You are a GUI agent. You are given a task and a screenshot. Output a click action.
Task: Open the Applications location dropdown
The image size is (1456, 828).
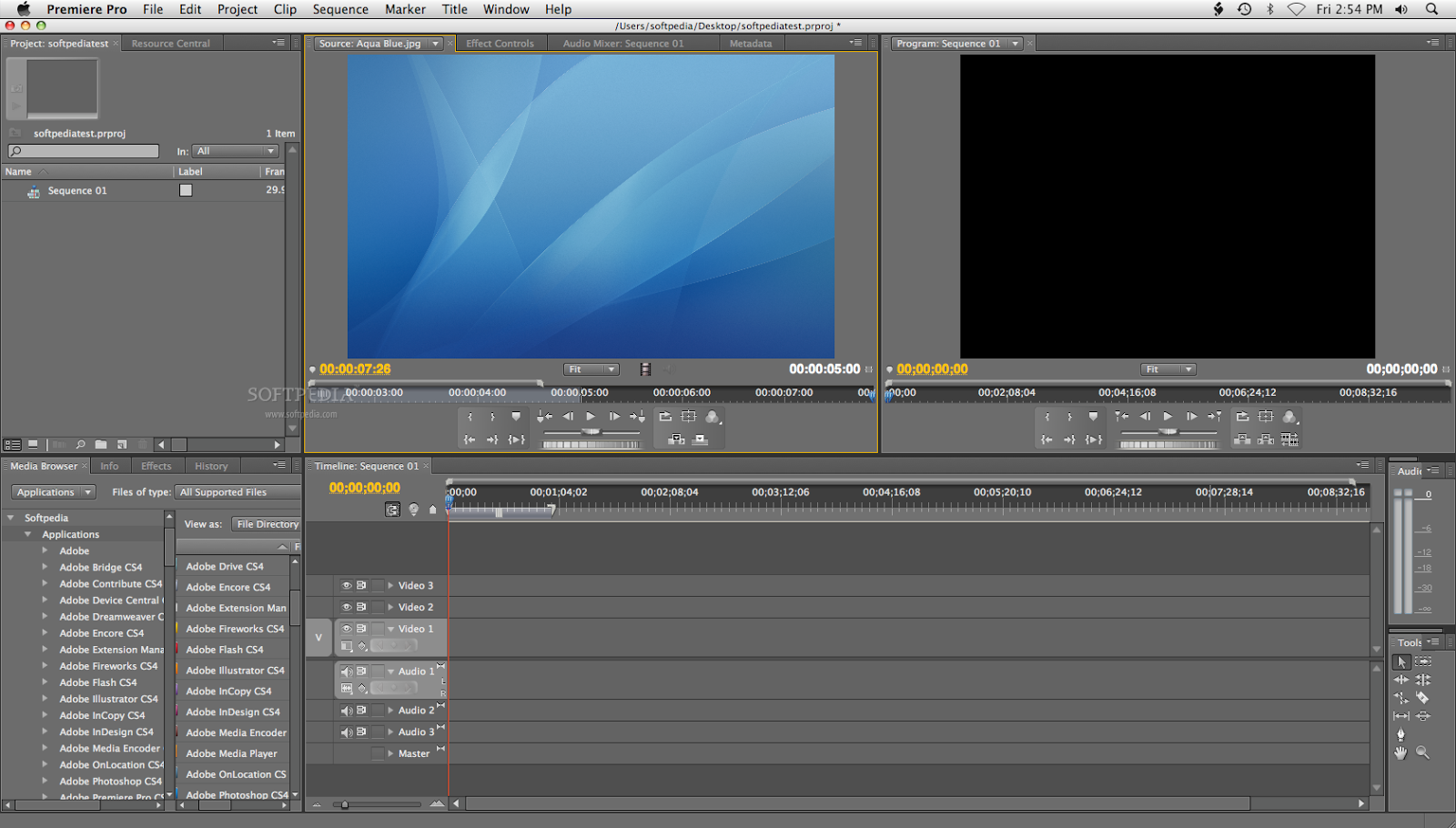(x=54, y=492)
